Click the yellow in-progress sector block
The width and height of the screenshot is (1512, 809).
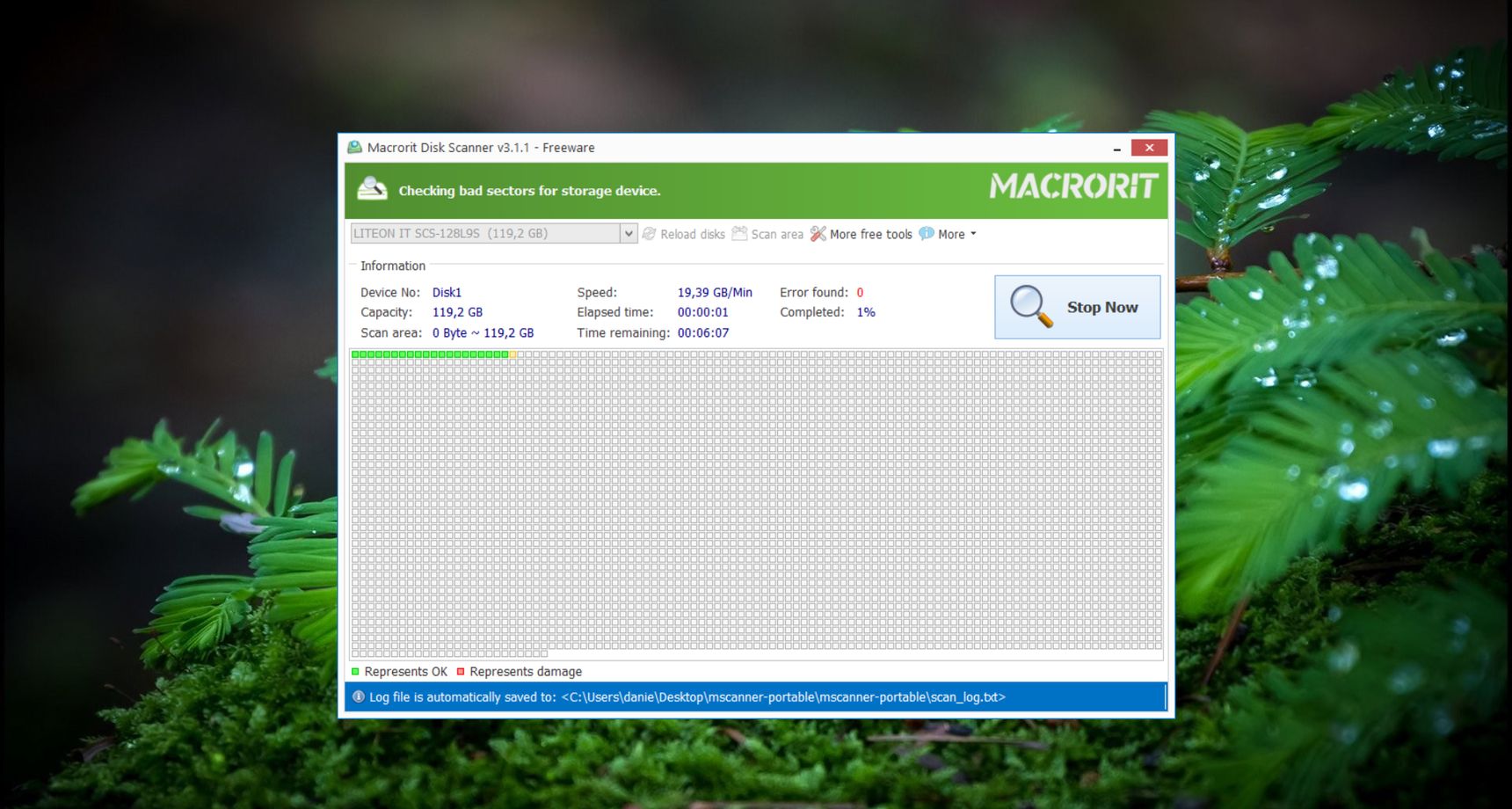(x=513, y=354)
